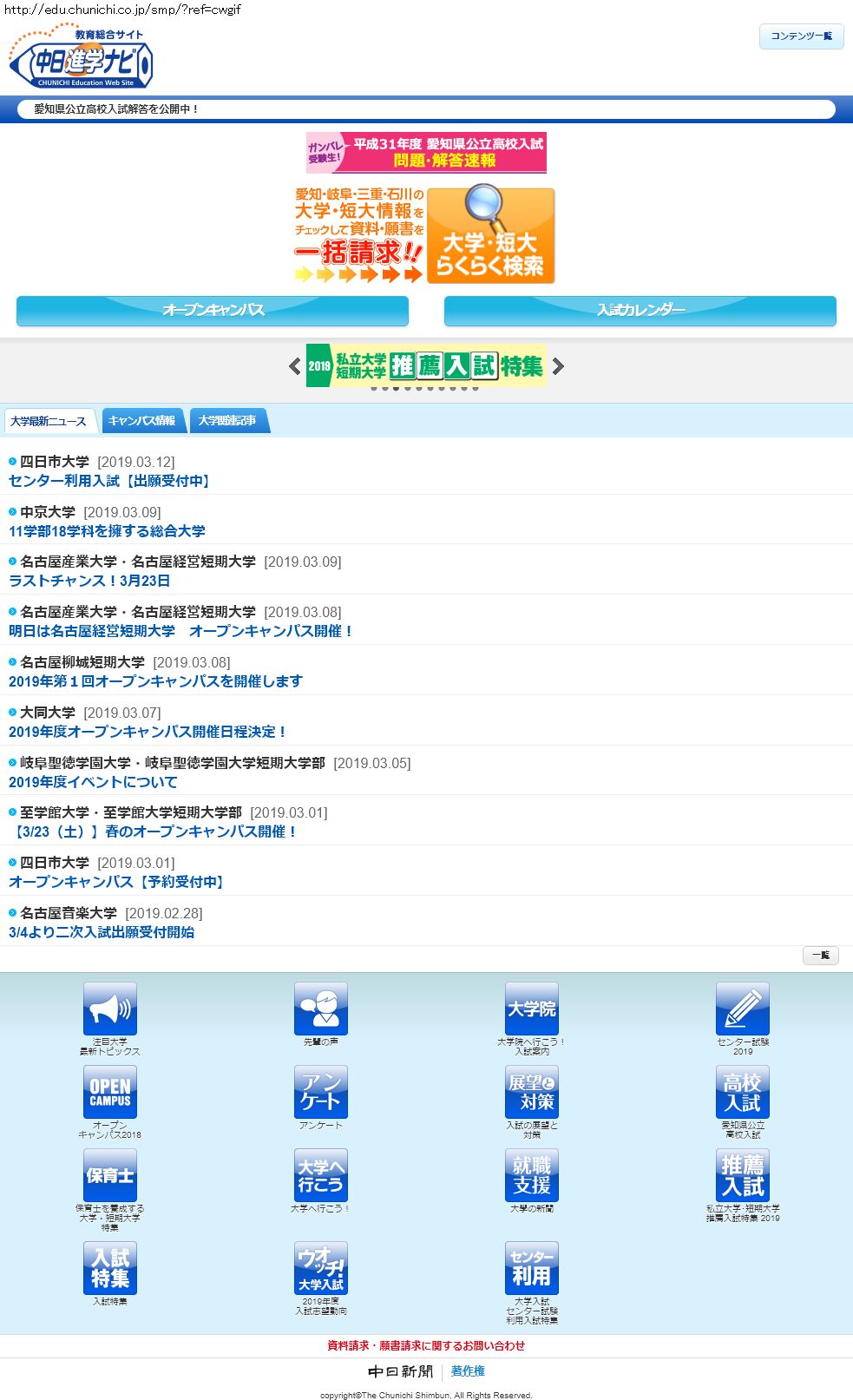Open the オープンキャンパス button
Image resolution: width=853 pixels, height=1400 pixels.
tap(213, 311)
